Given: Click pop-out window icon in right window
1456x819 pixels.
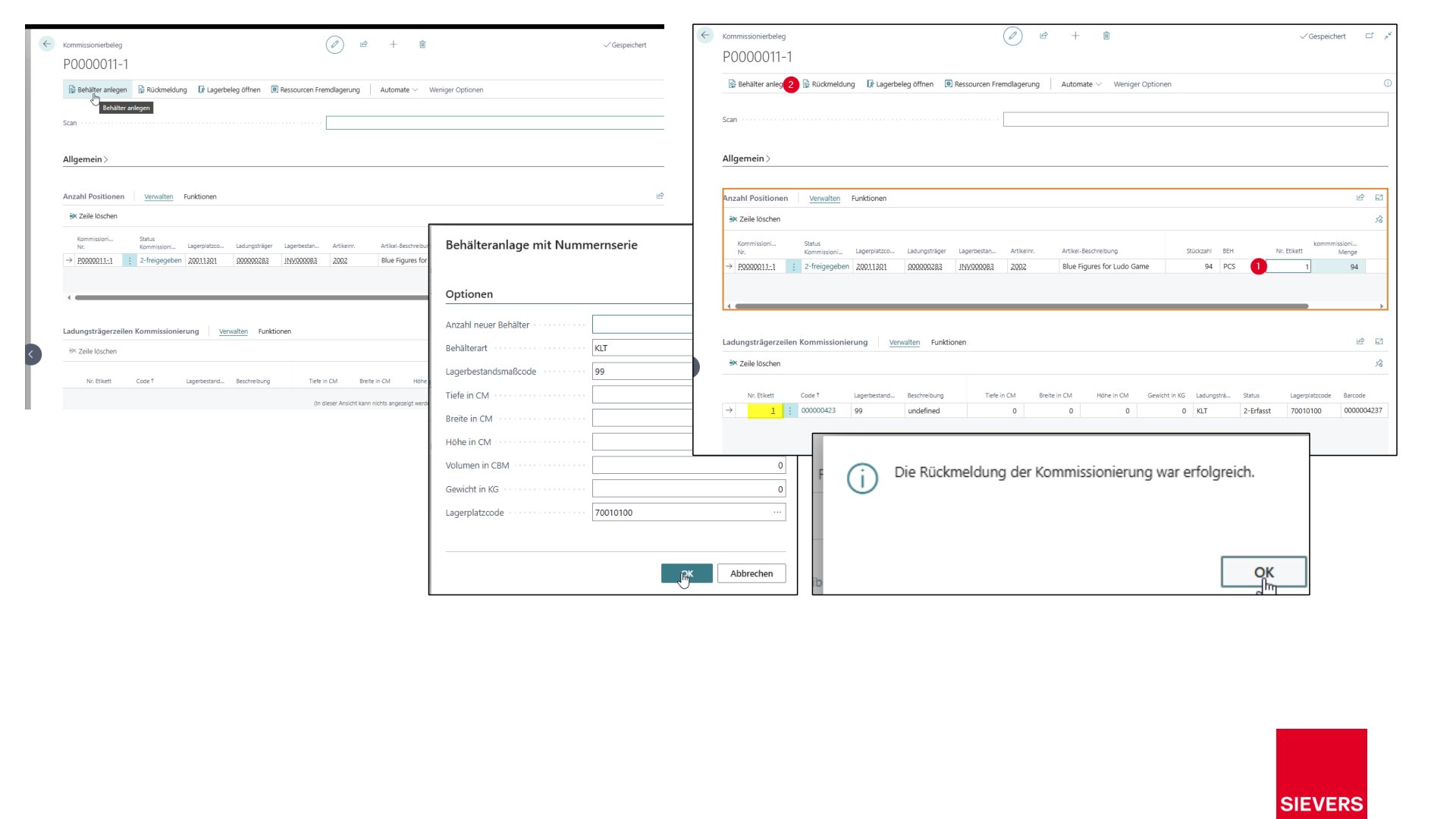Looking at the screenshot, I should 1370,36.
